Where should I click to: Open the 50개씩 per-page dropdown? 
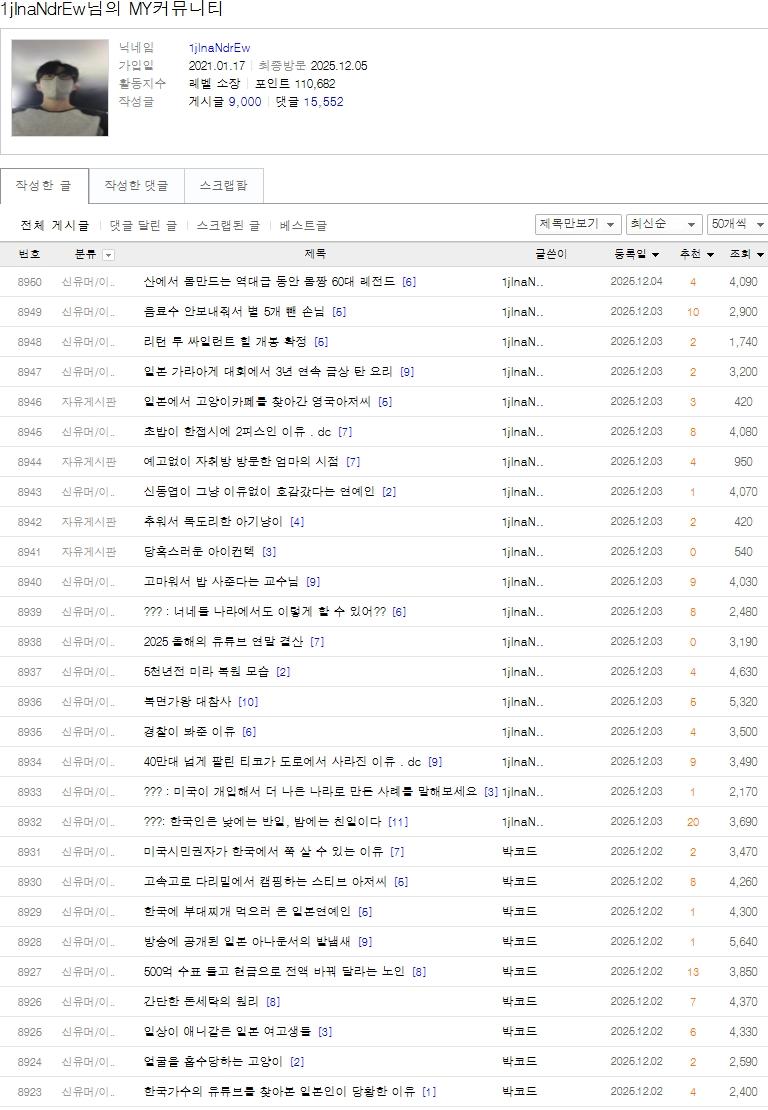coord(738,224)
